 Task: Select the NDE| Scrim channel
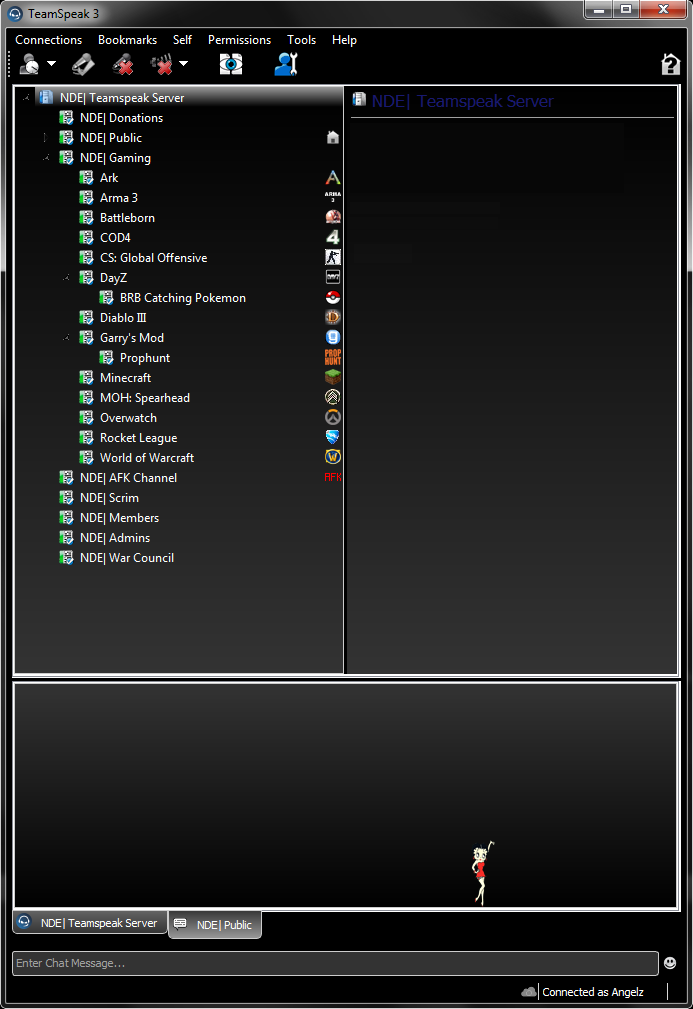pyautogui.click(x=109, y=497)
